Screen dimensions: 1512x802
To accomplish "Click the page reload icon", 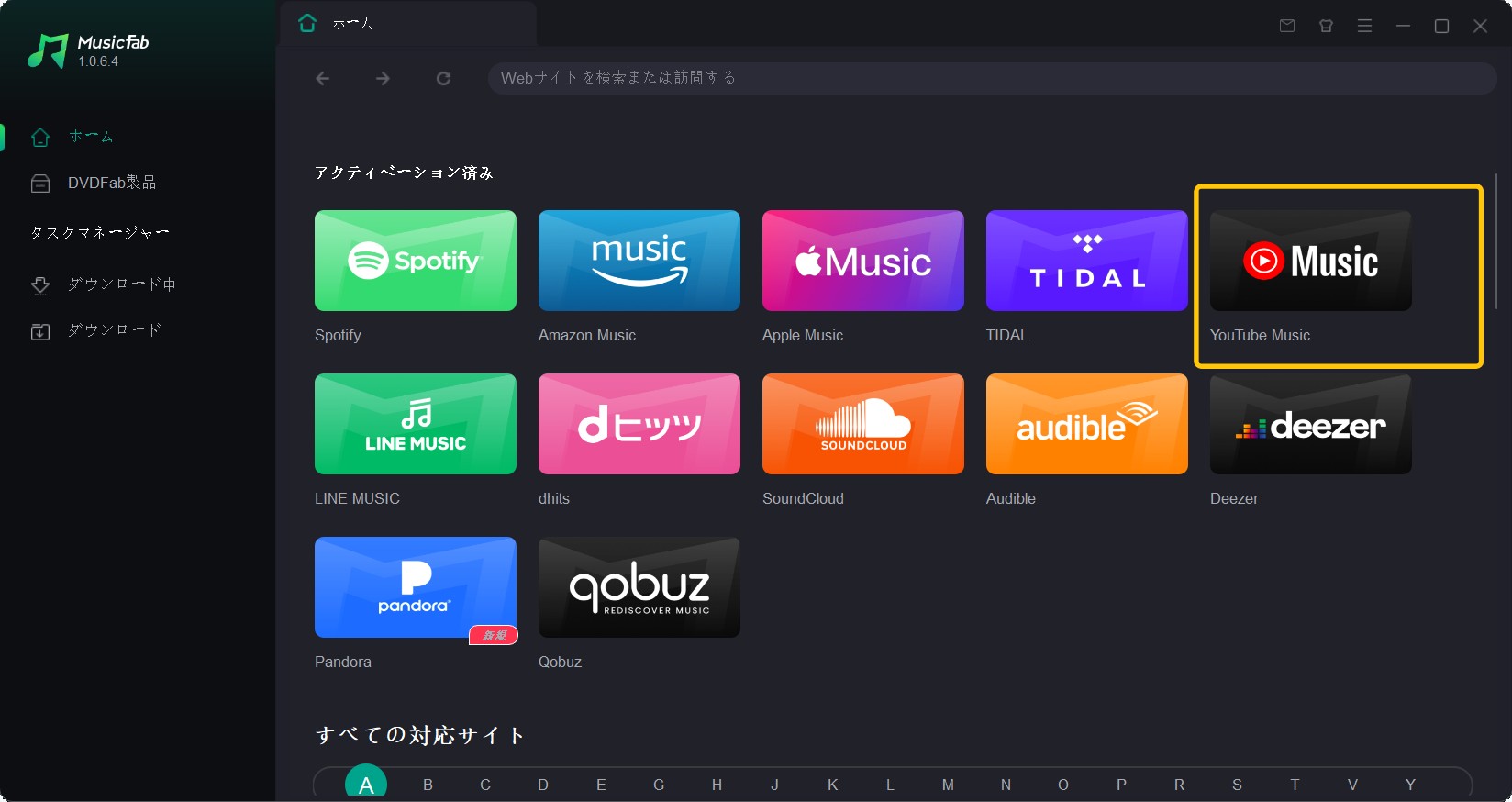I will [x=443, y=78].
